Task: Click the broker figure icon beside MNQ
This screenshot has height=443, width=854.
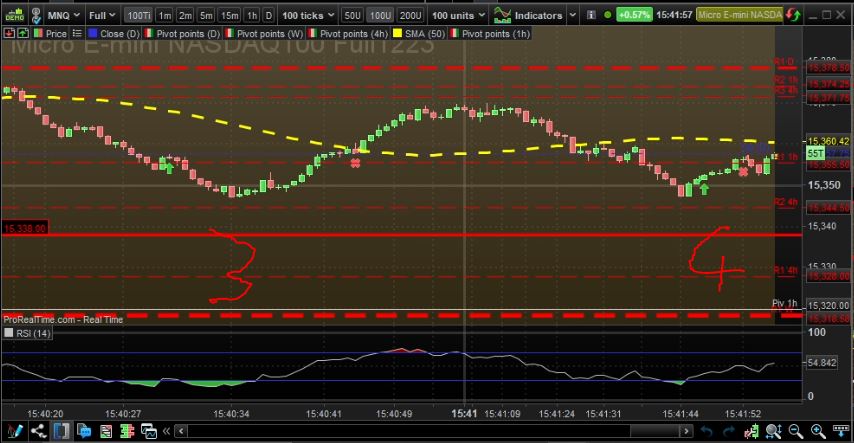Action: (x=36, y=15)
